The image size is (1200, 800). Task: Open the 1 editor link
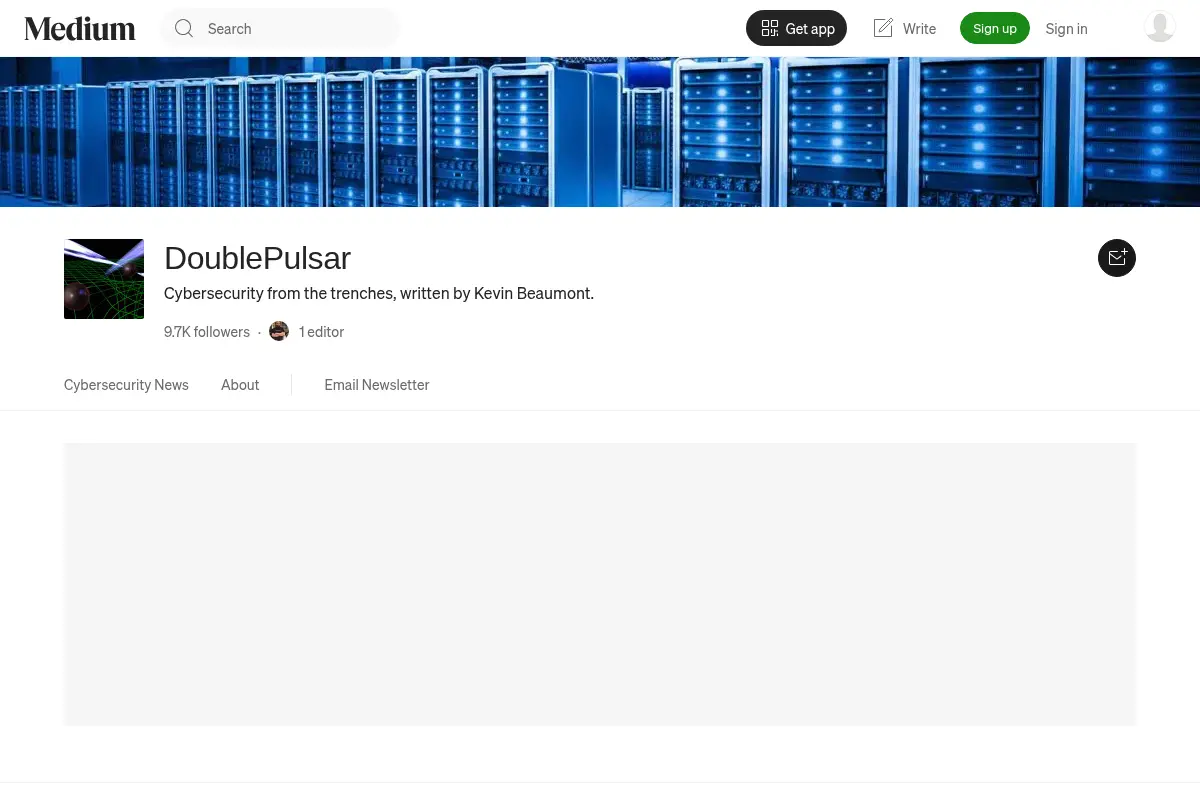click(x=321, y=332)
